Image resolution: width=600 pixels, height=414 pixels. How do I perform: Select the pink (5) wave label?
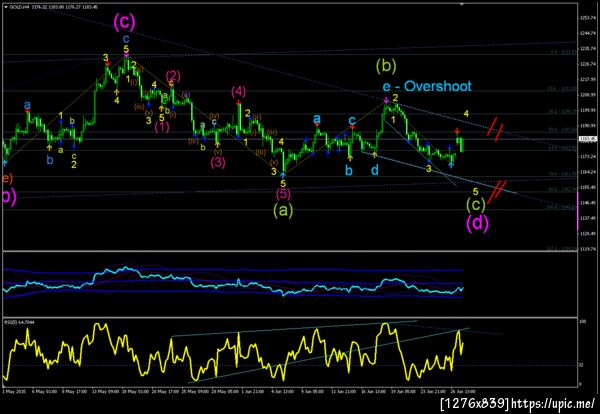tap(283, 194)
